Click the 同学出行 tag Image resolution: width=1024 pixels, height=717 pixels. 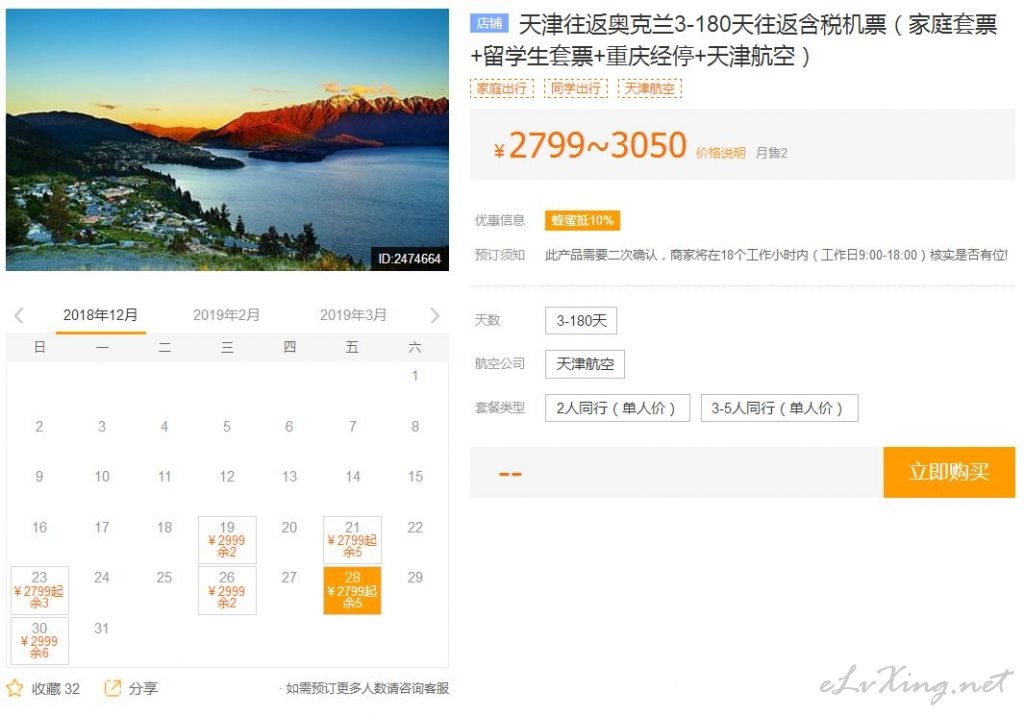coord(576,88)
